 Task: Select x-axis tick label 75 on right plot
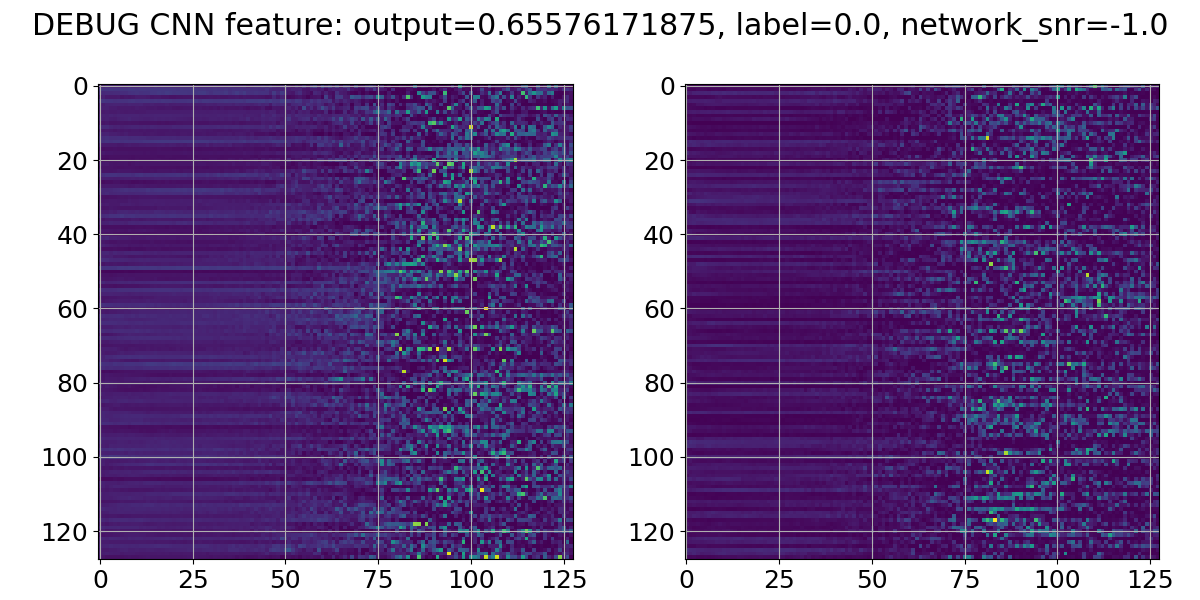pos(965,578)
